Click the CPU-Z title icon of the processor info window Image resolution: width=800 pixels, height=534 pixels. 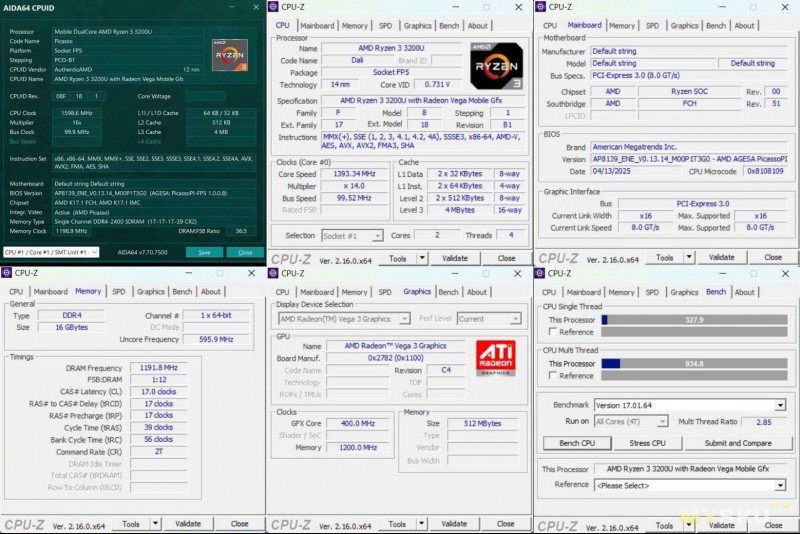coord(273,7)
